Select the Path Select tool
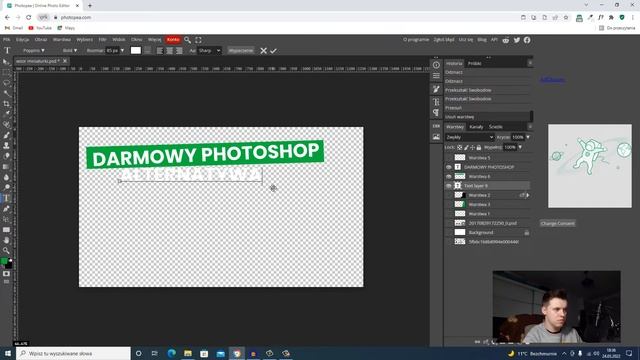This screenshot has width=640, height=360. (6, 219)
